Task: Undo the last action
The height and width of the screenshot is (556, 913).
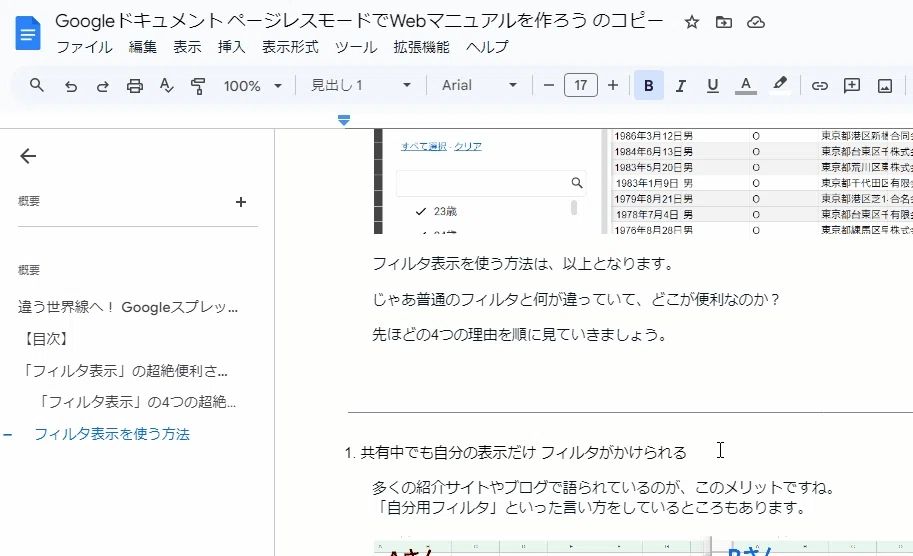Action: (x=70, y=86)
